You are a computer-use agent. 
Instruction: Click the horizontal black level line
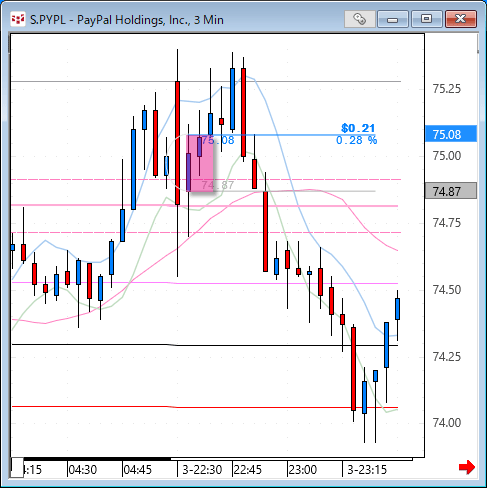[x=205, y=345]
